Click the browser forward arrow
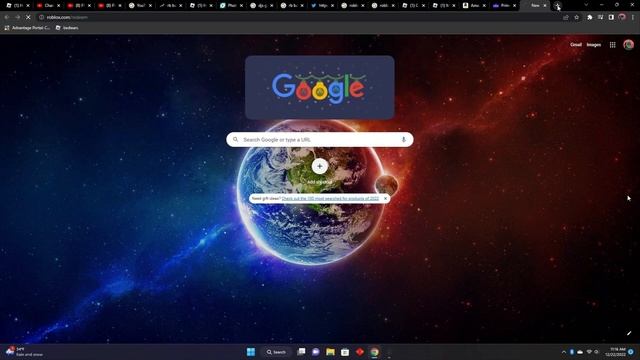The width and height of the screenshot is (640, 360). tap(18, 18)
